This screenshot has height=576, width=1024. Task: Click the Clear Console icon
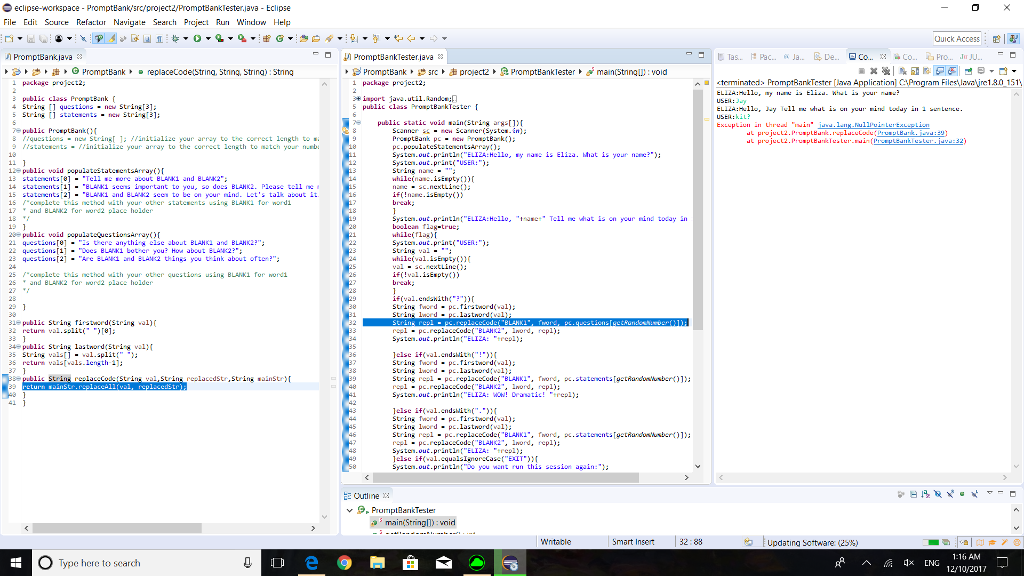coord(903,71)
